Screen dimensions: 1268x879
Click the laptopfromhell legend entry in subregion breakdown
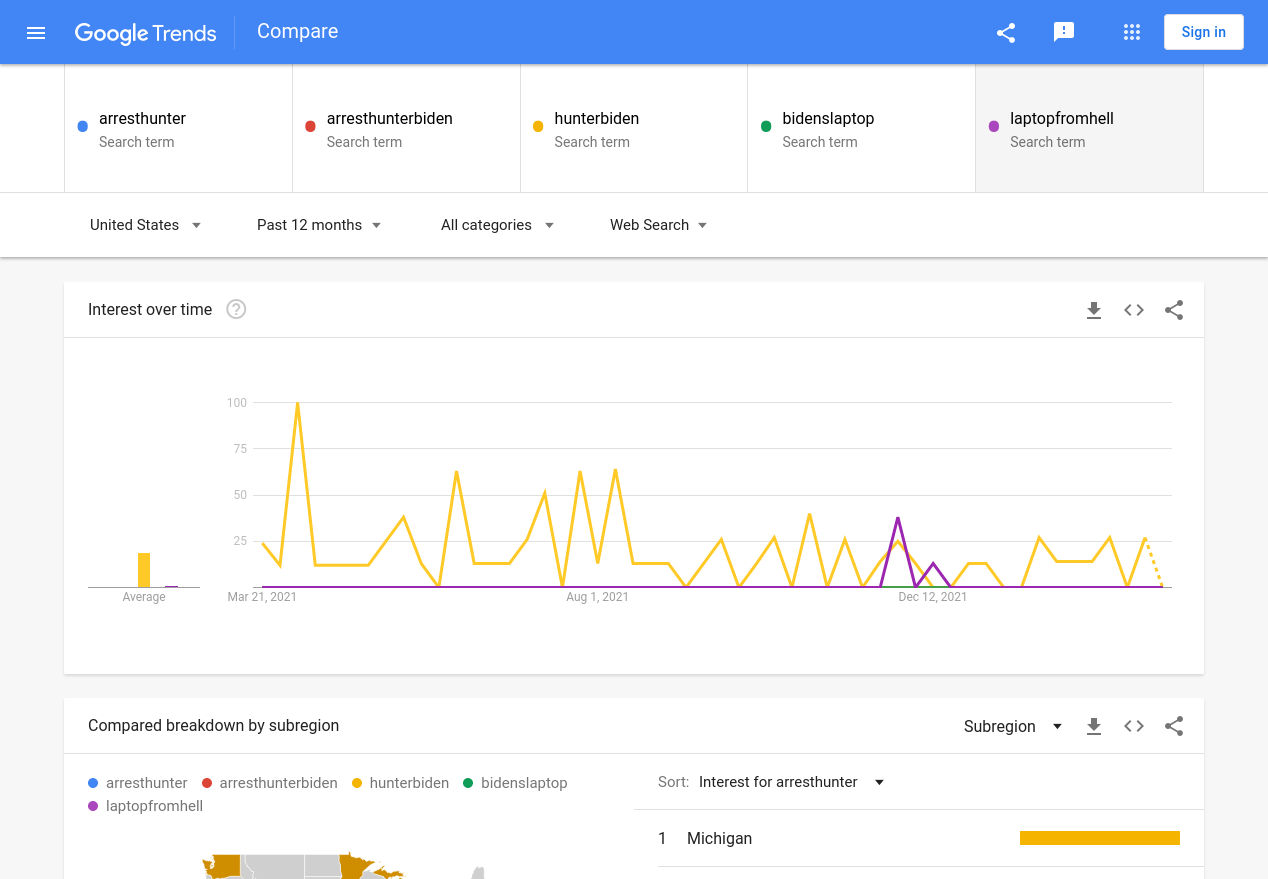(146, 806)
